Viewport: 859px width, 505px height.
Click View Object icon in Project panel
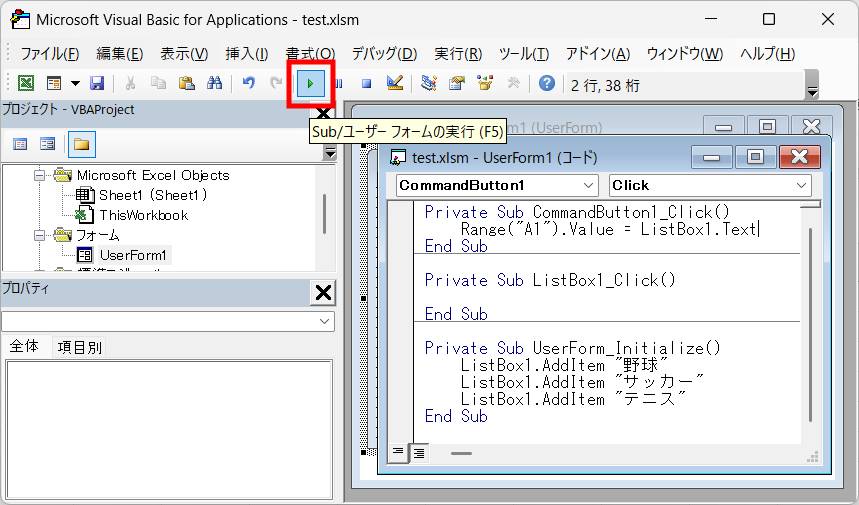click(x=48, y=144)
